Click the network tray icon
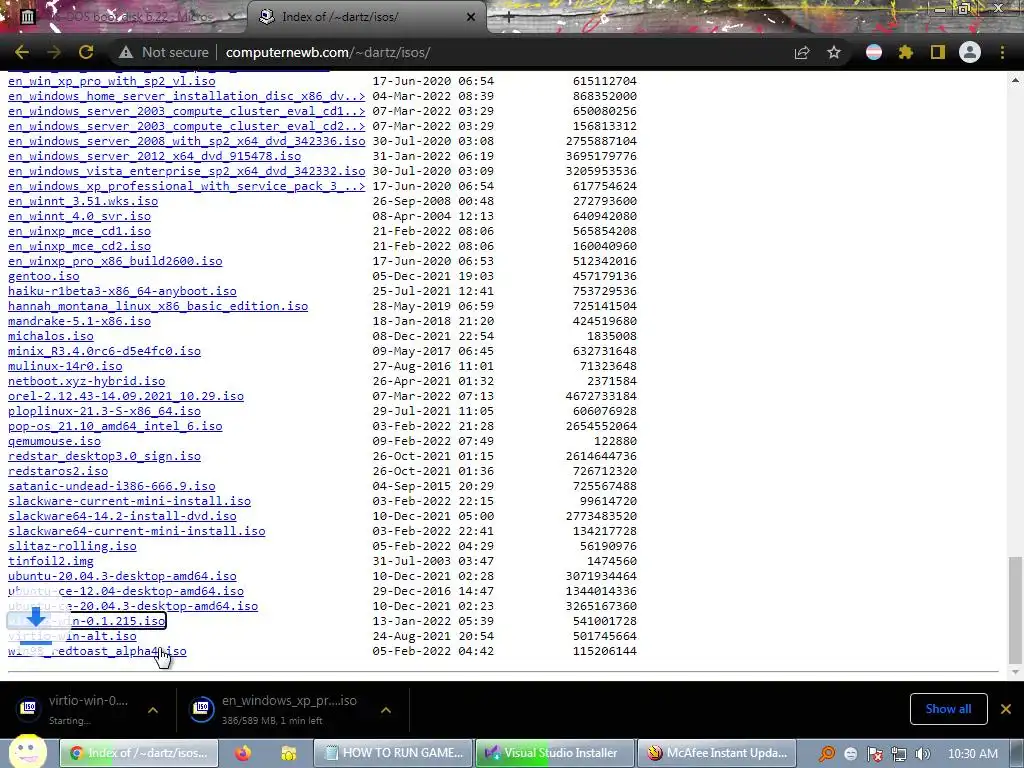 pos(899,754)
